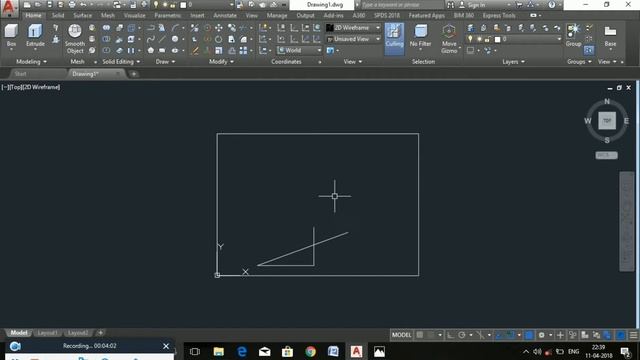Expand the Modify panel
Image resolution: width=640 pixels, height=360 pixels.
tap(221, 62)
